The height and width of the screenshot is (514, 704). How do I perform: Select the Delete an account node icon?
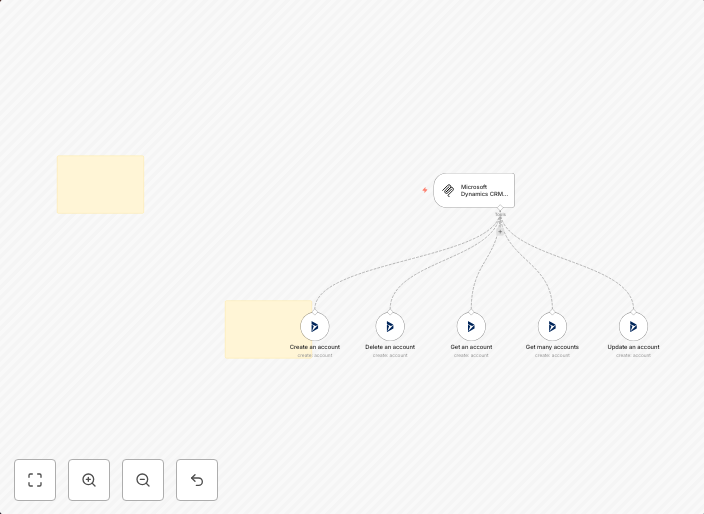pyautogui.click(x=390, y=326)
